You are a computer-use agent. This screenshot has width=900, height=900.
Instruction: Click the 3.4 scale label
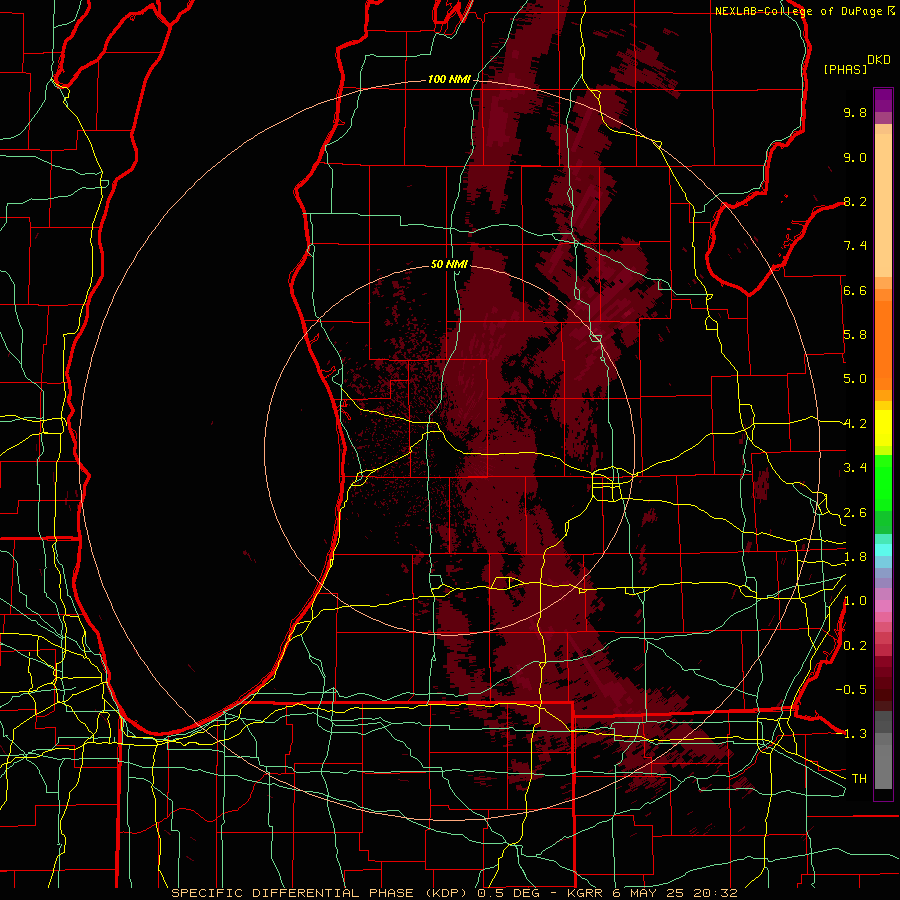855,468
